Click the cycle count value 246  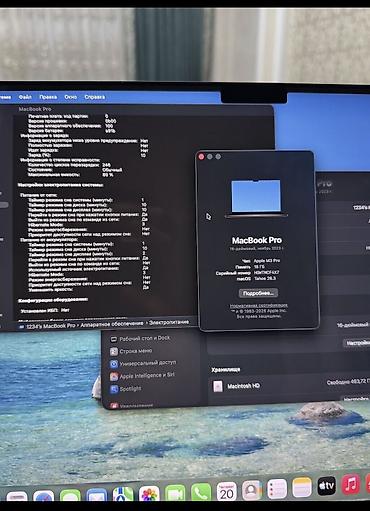tap(106, 165)
